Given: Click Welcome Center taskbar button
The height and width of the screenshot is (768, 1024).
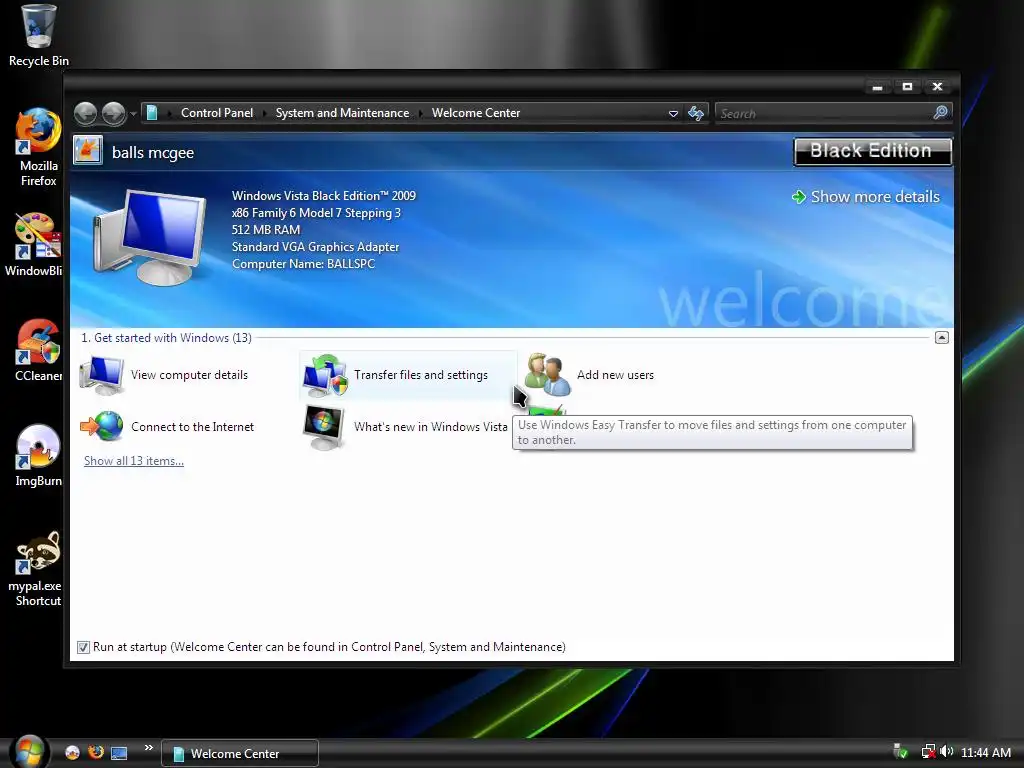Looking at the screenshot, I should click(240, 754).
